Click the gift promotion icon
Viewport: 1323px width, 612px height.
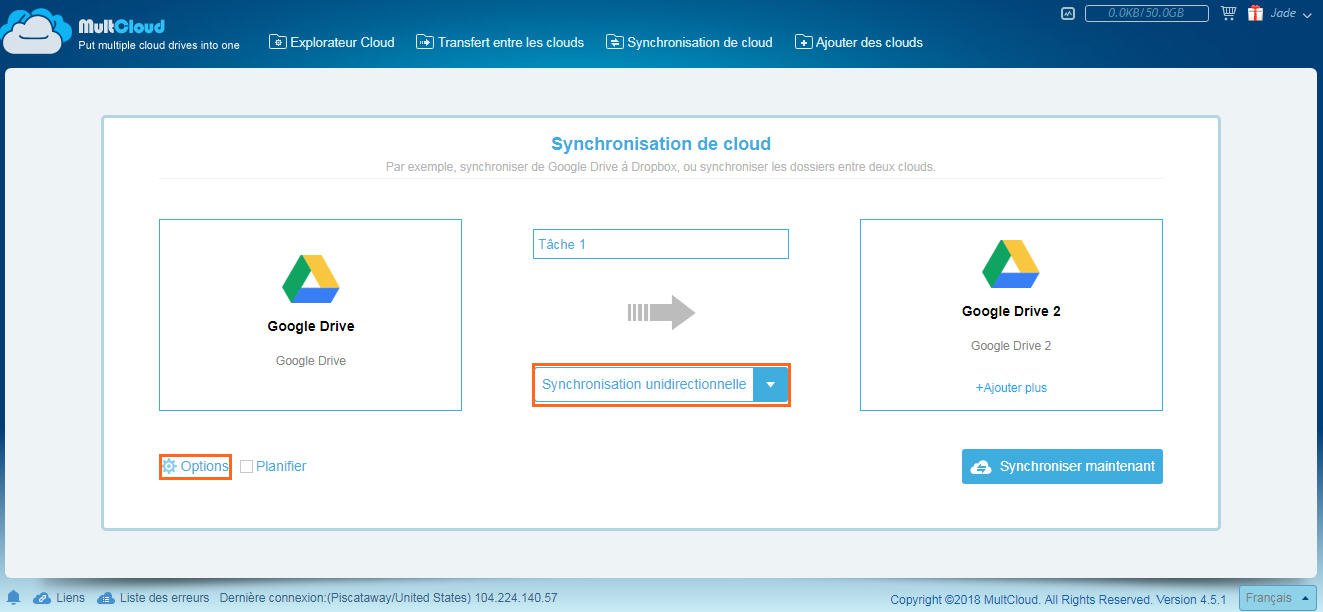click(1254, 13)
